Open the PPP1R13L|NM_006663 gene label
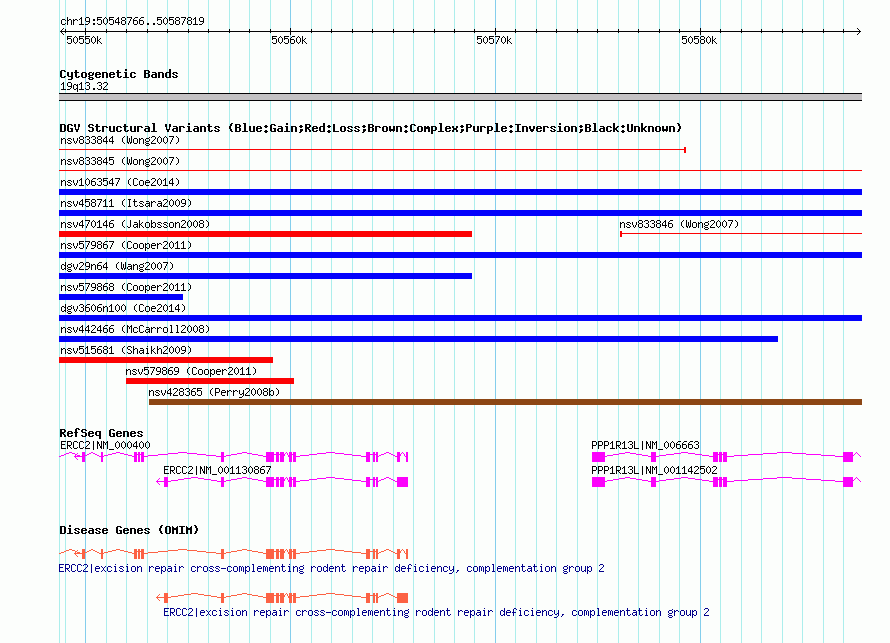The height and width of the screenshot is (643, 890). click(x=645, y=446)
